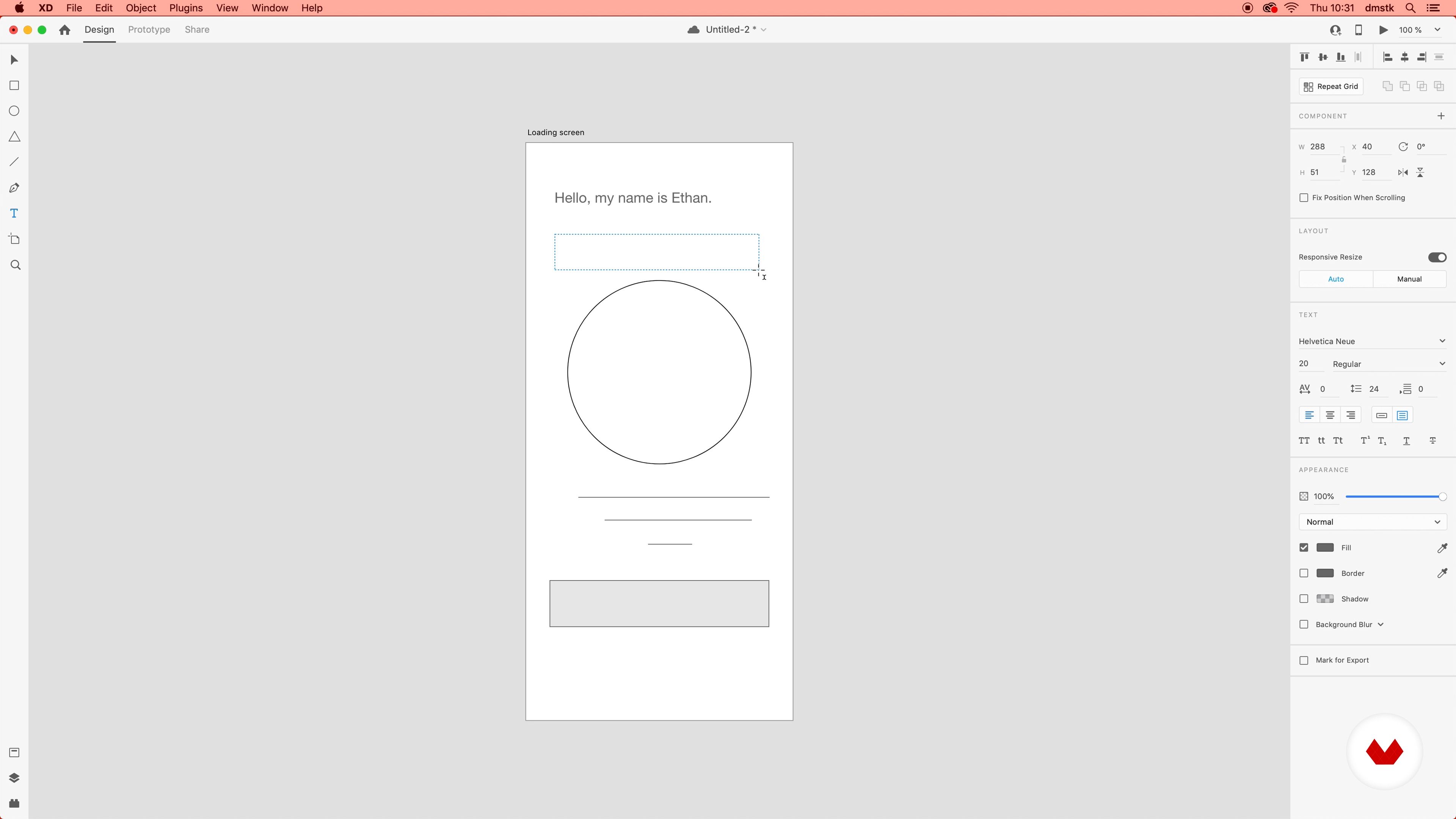Apply the Add boolean operation on objects
Viewport: 1456px width, 819px height.
1388,86
